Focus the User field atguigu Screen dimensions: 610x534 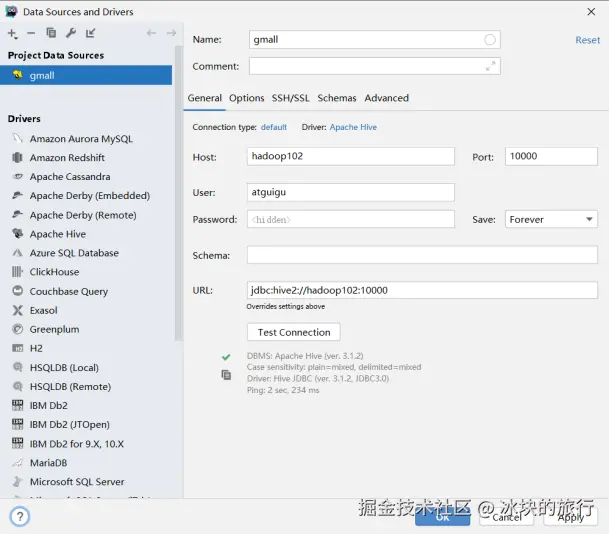click(351, 192)
